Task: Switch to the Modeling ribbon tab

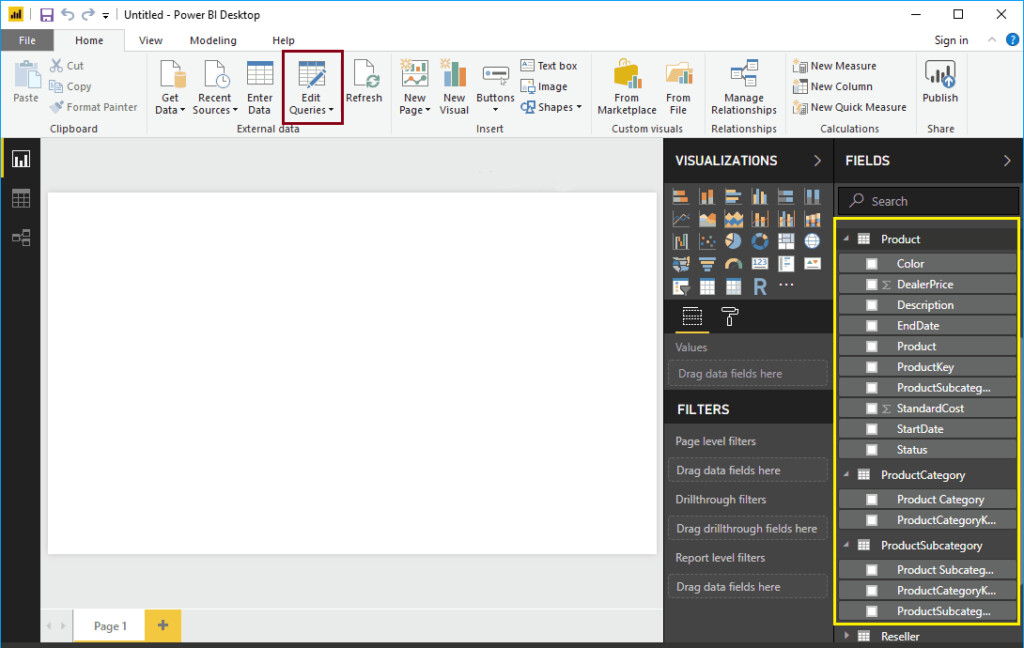Action: click(x=212, y=40)
